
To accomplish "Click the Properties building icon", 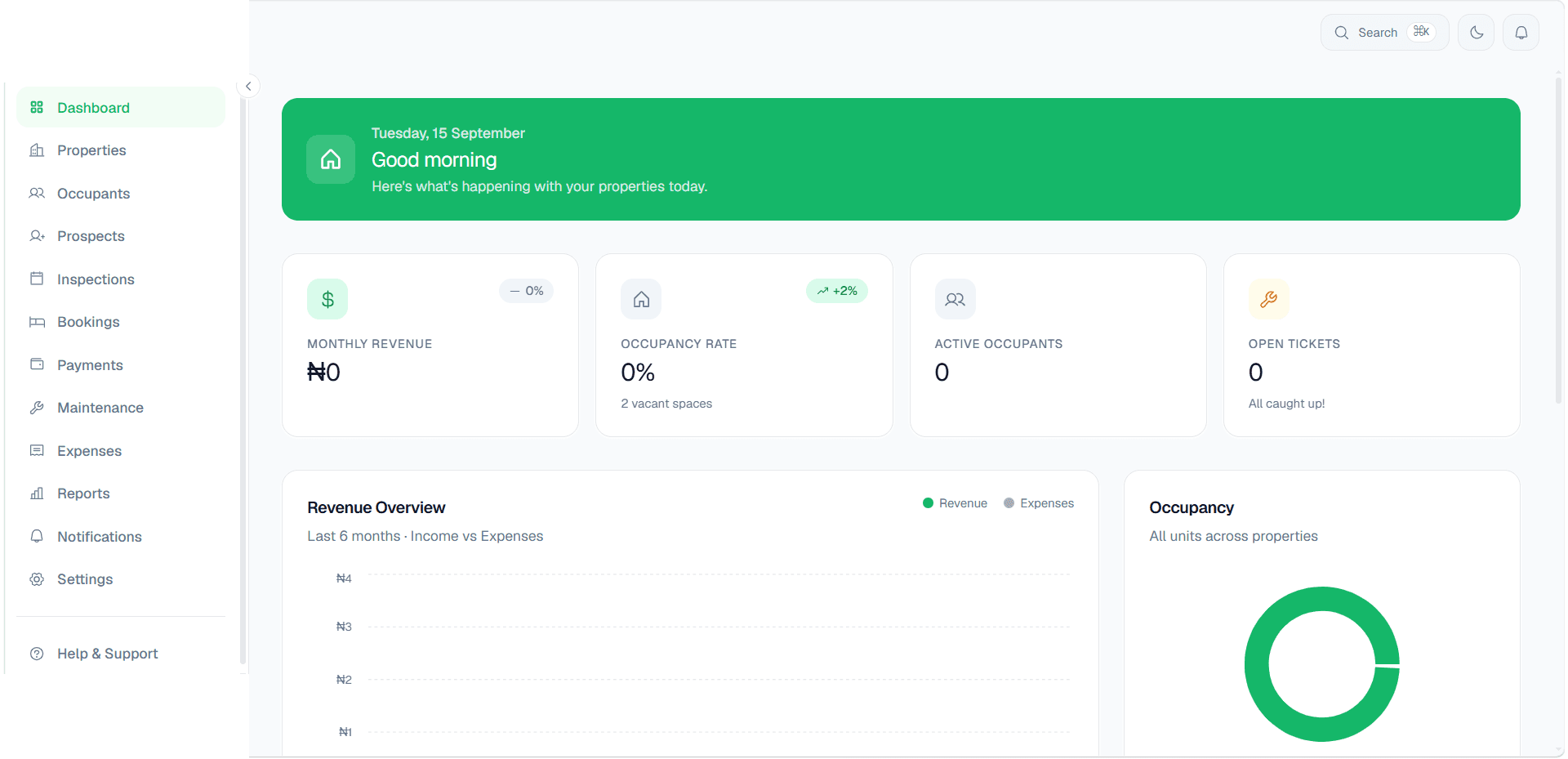I will coord(37,150).
